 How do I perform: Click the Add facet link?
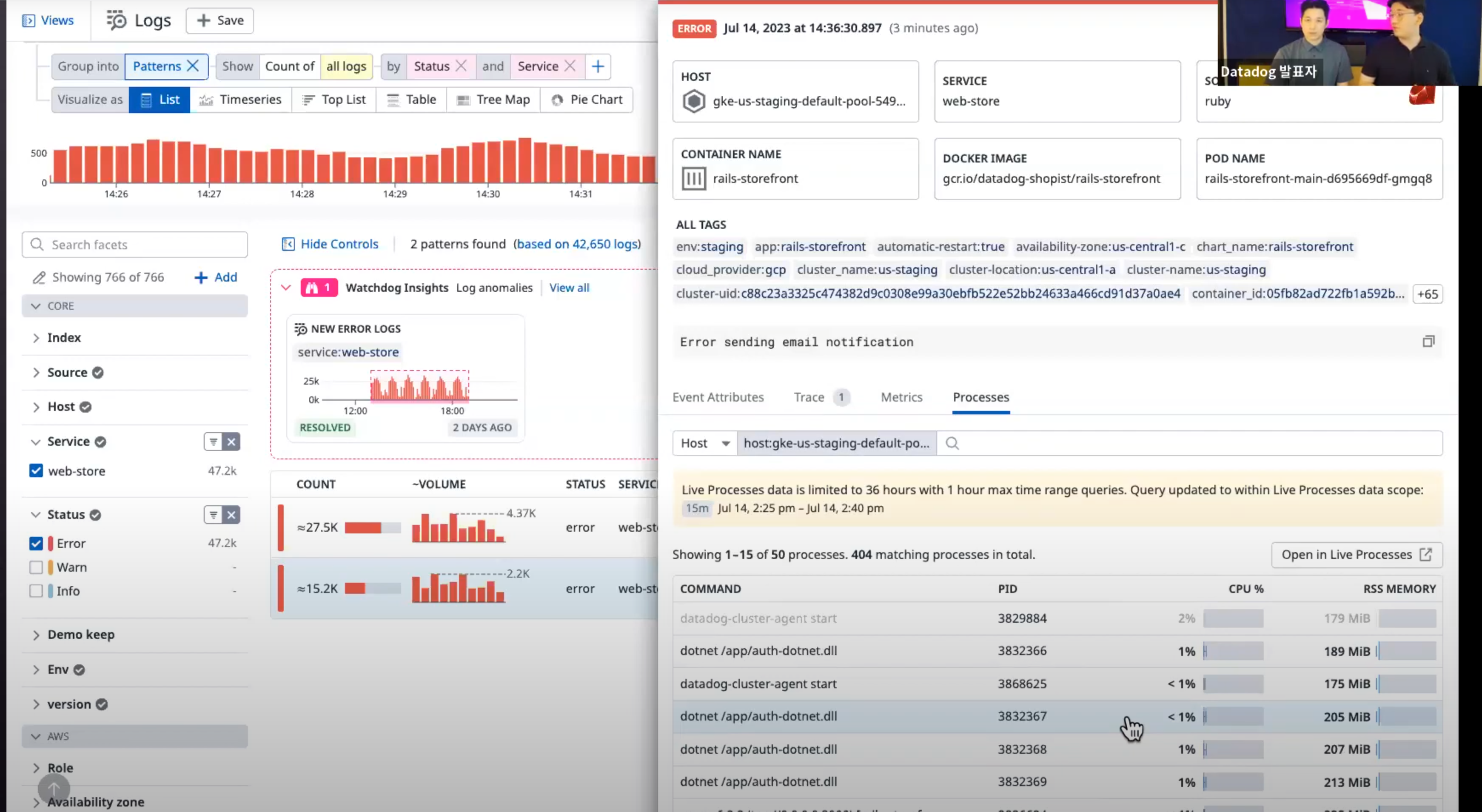click(216, 277)
